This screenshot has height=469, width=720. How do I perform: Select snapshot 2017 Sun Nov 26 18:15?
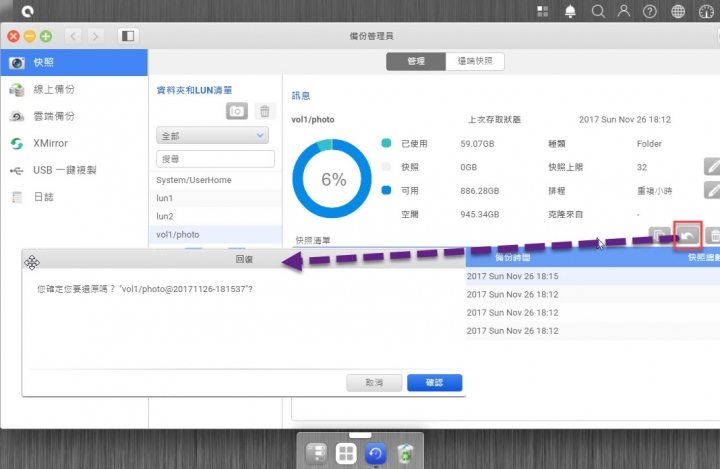(x=593, y=276)
